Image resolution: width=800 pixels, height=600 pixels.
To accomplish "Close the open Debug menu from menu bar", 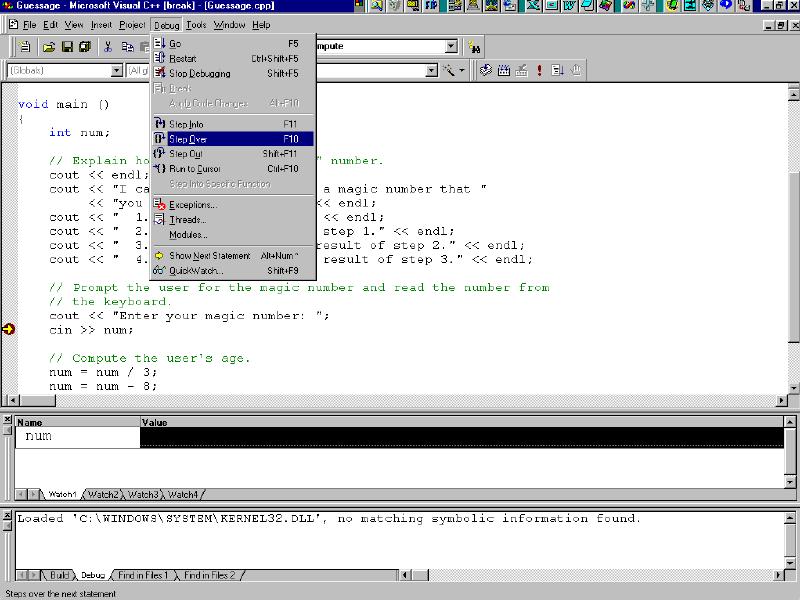I will coord(166,25).
